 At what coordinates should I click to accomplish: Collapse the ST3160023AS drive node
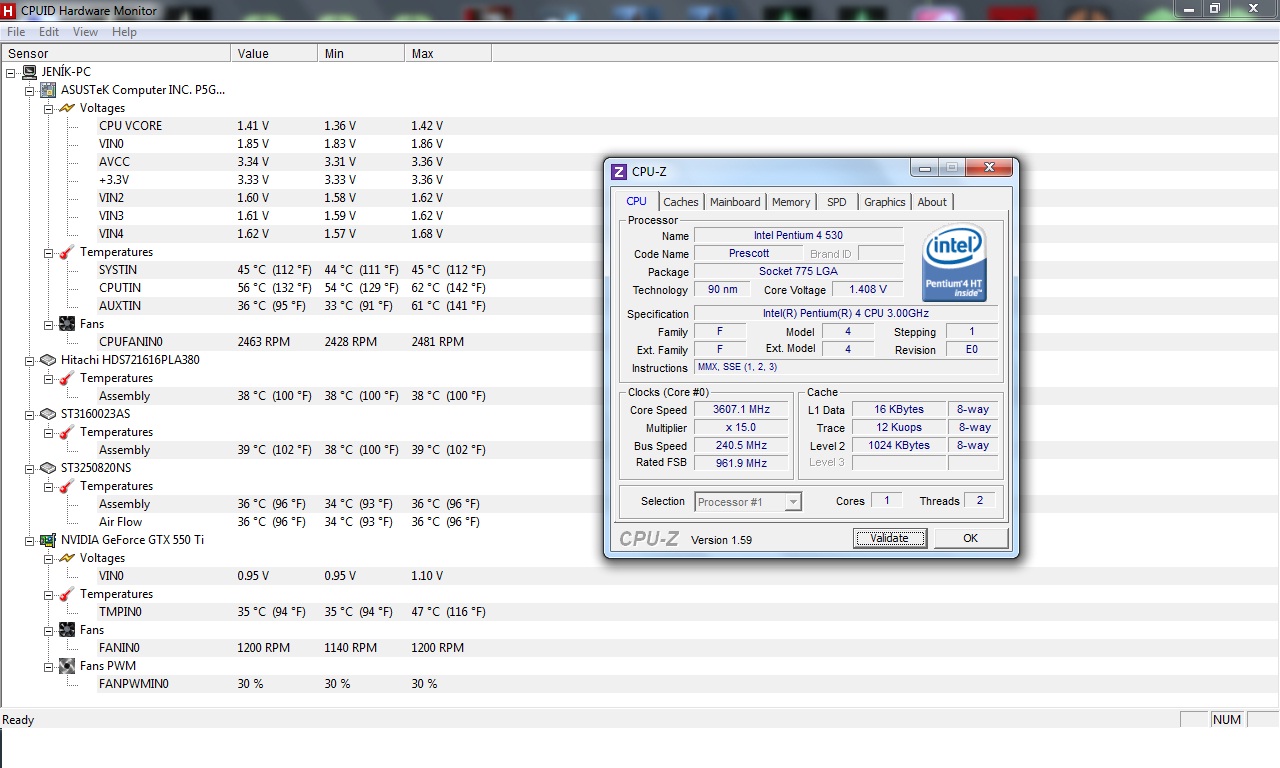click(x=30, y=414)
